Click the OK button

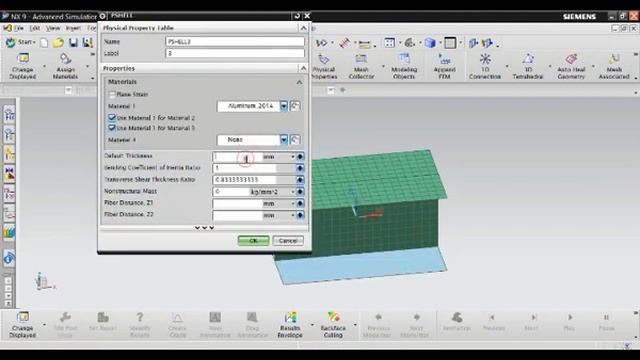pos(253,240)
